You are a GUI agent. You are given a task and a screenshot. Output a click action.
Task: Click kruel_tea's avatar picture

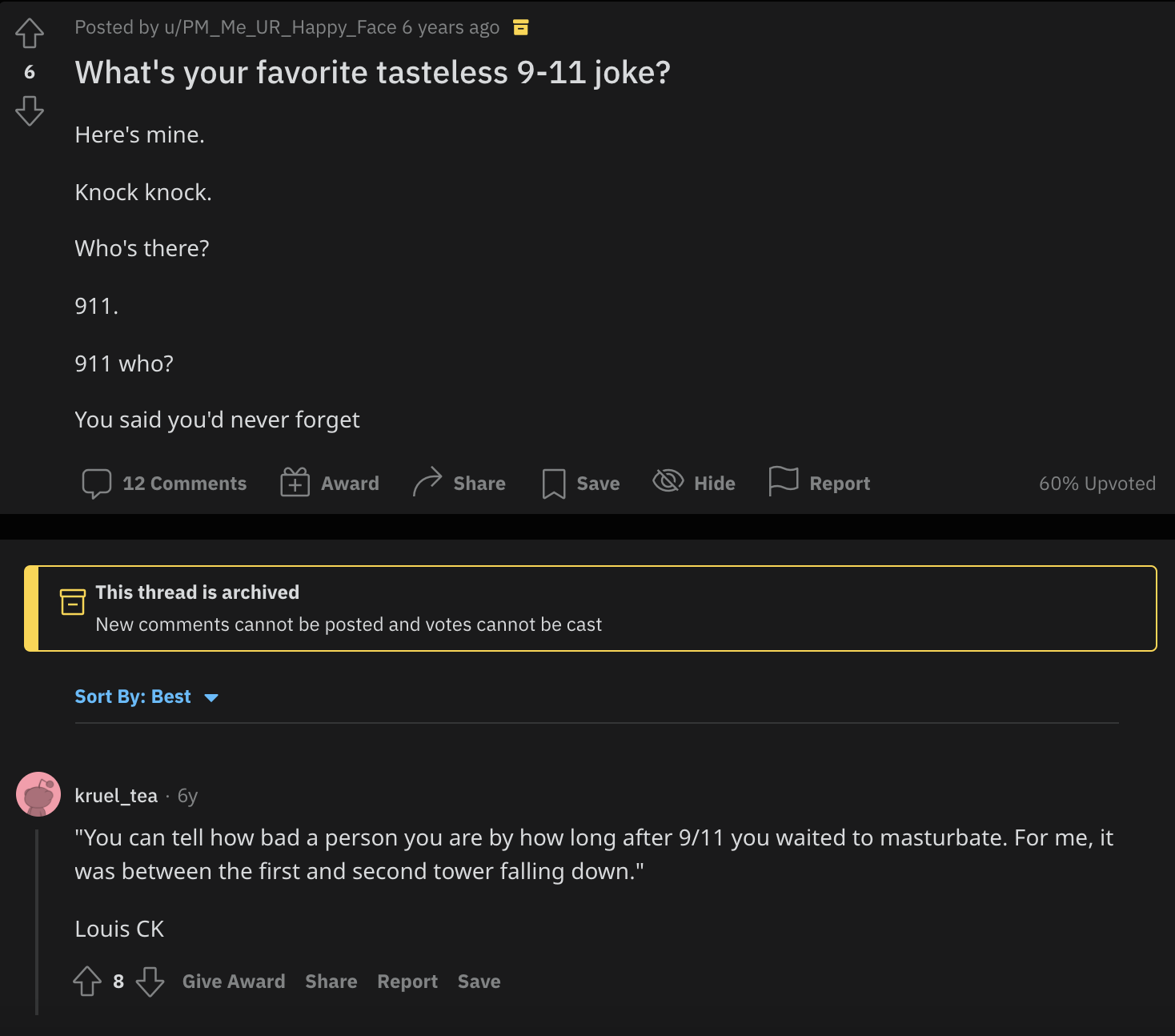click(38, 793)
